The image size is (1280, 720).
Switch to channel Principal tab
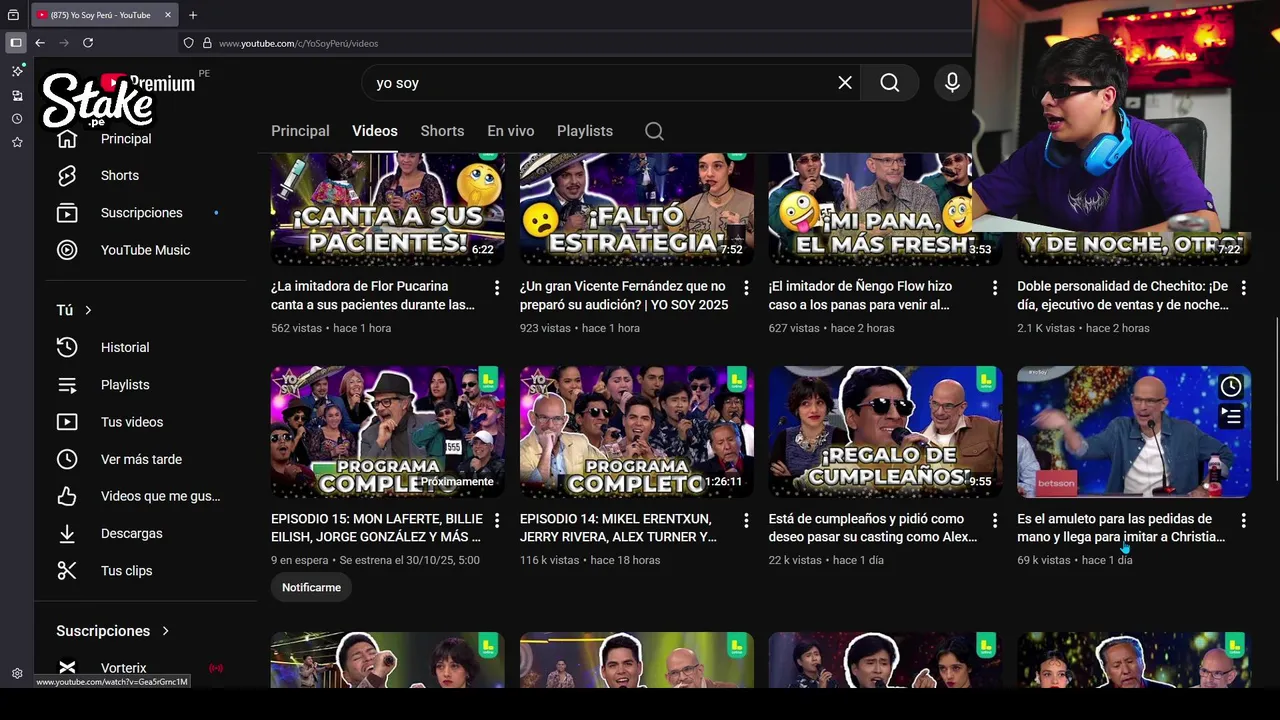300,131
